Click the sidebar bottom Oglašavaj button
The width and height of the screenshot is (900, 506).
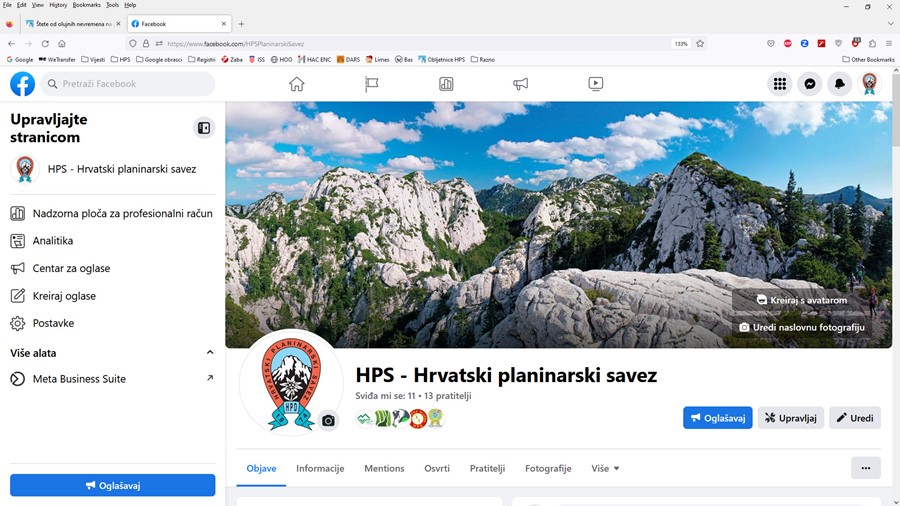112,485
